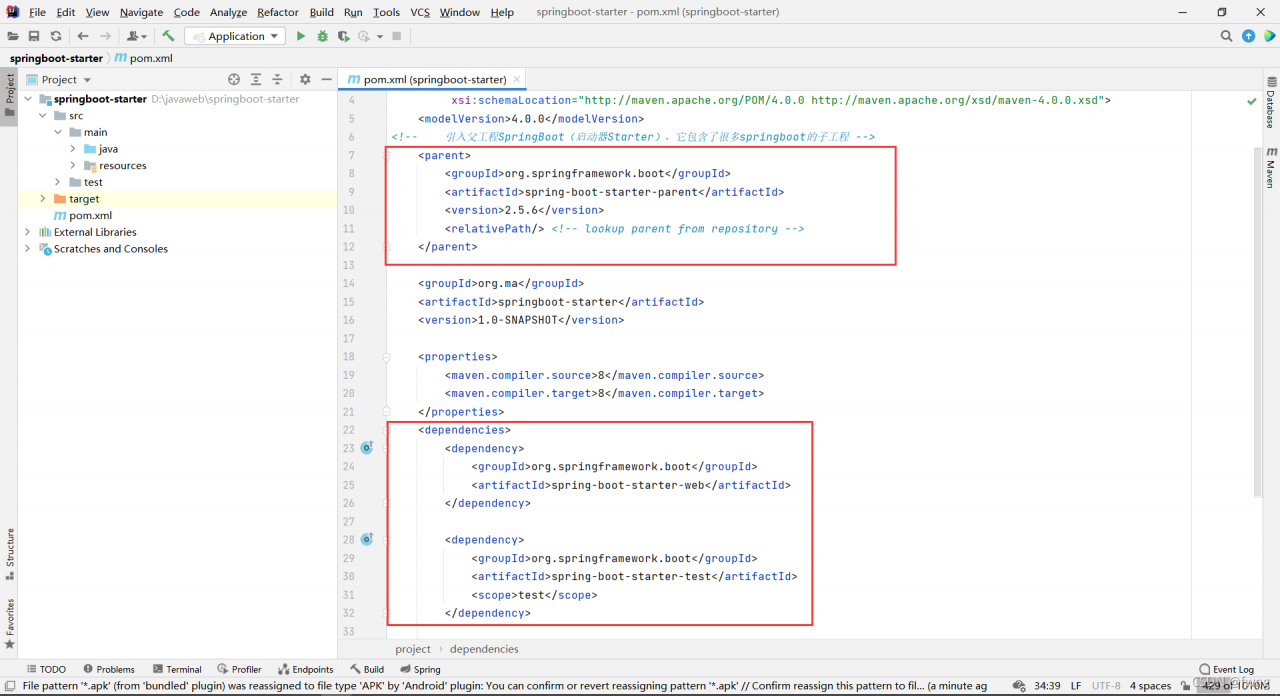Open the Event Log
Viewport: 1280px width, 696px height.
coord(1226,669)
